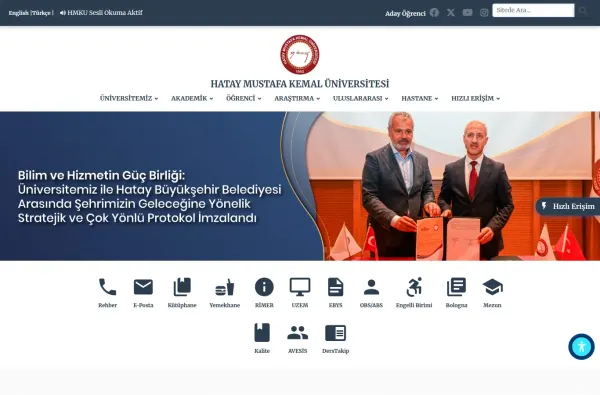Open the DersTakip icon
The height and width of the screenshot is (395, 600).
336,333
